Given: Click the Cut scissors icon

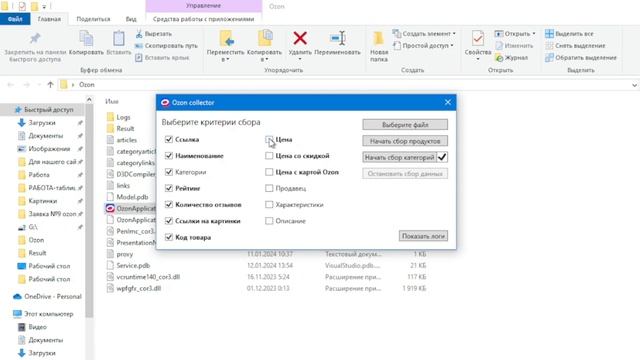Looking at the screenshot, I should [139, 34].
